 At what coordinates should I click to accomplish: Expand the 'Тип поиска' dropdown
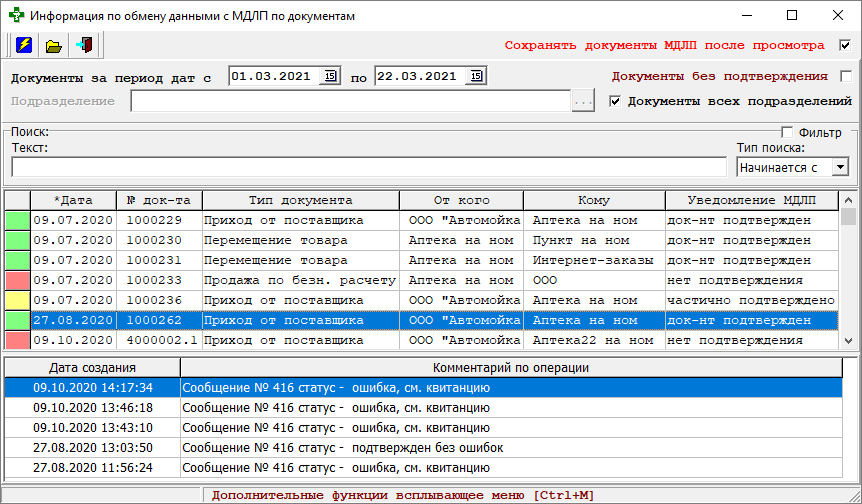pyautogui.click(x=840, y=167)
